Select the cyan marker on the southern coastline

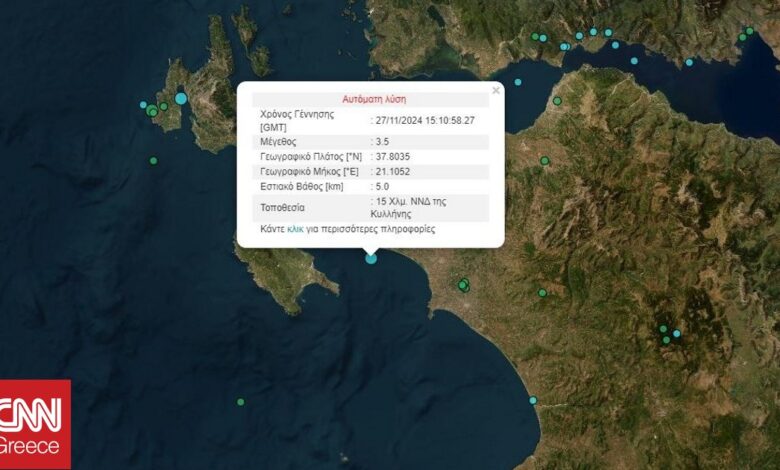tap(533, 400)
